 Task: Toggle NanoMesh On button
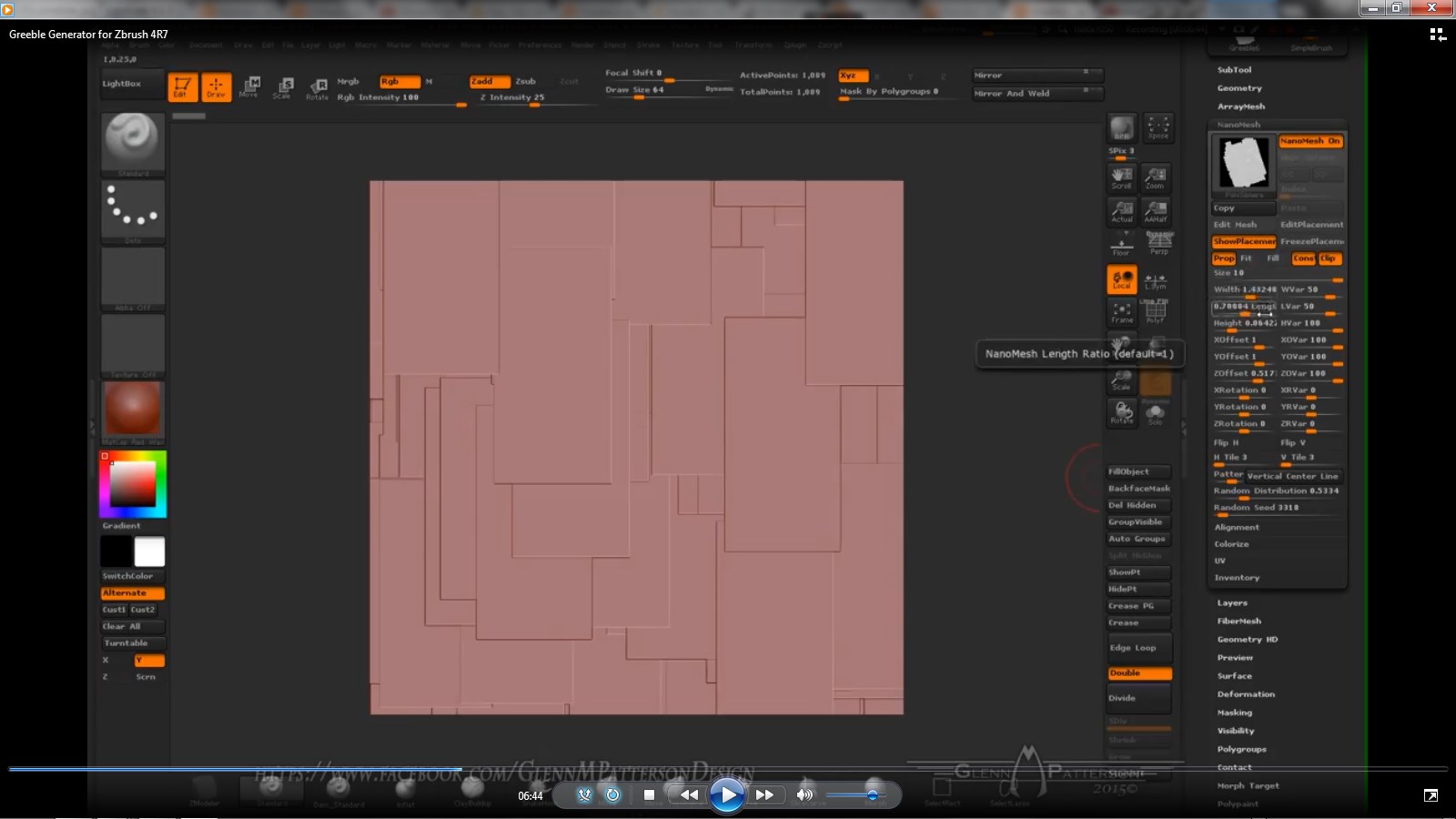click(1310, 141)
